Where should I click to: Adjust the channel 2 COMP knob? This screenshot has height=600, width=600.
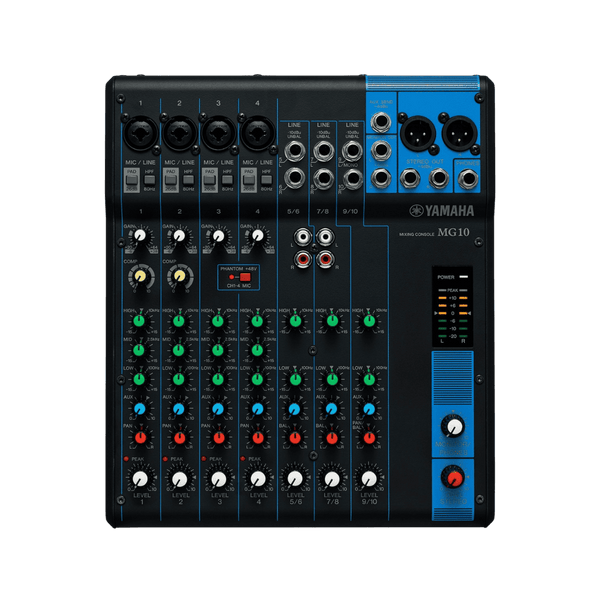click(179, 276)
